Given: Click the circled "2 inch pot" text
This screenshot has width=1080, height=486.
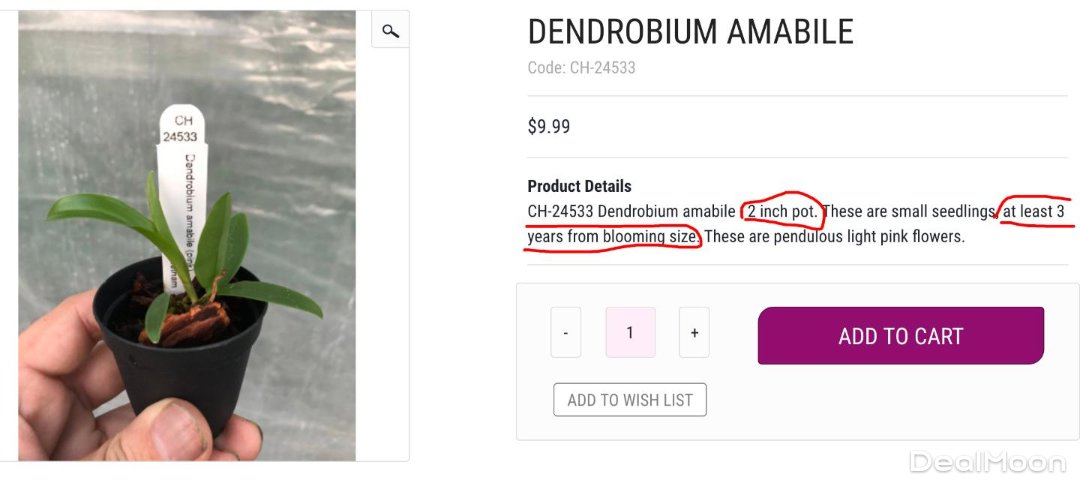Looking at the screenshot, I should coord(782,212).
